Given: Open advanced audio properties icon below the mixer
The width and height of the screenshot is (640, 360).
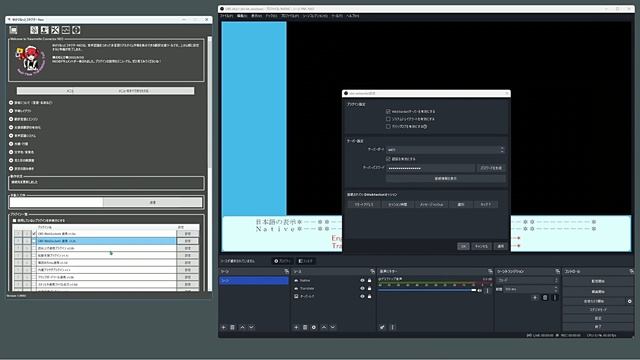Looking at the screenshot, I should [382, 327].
